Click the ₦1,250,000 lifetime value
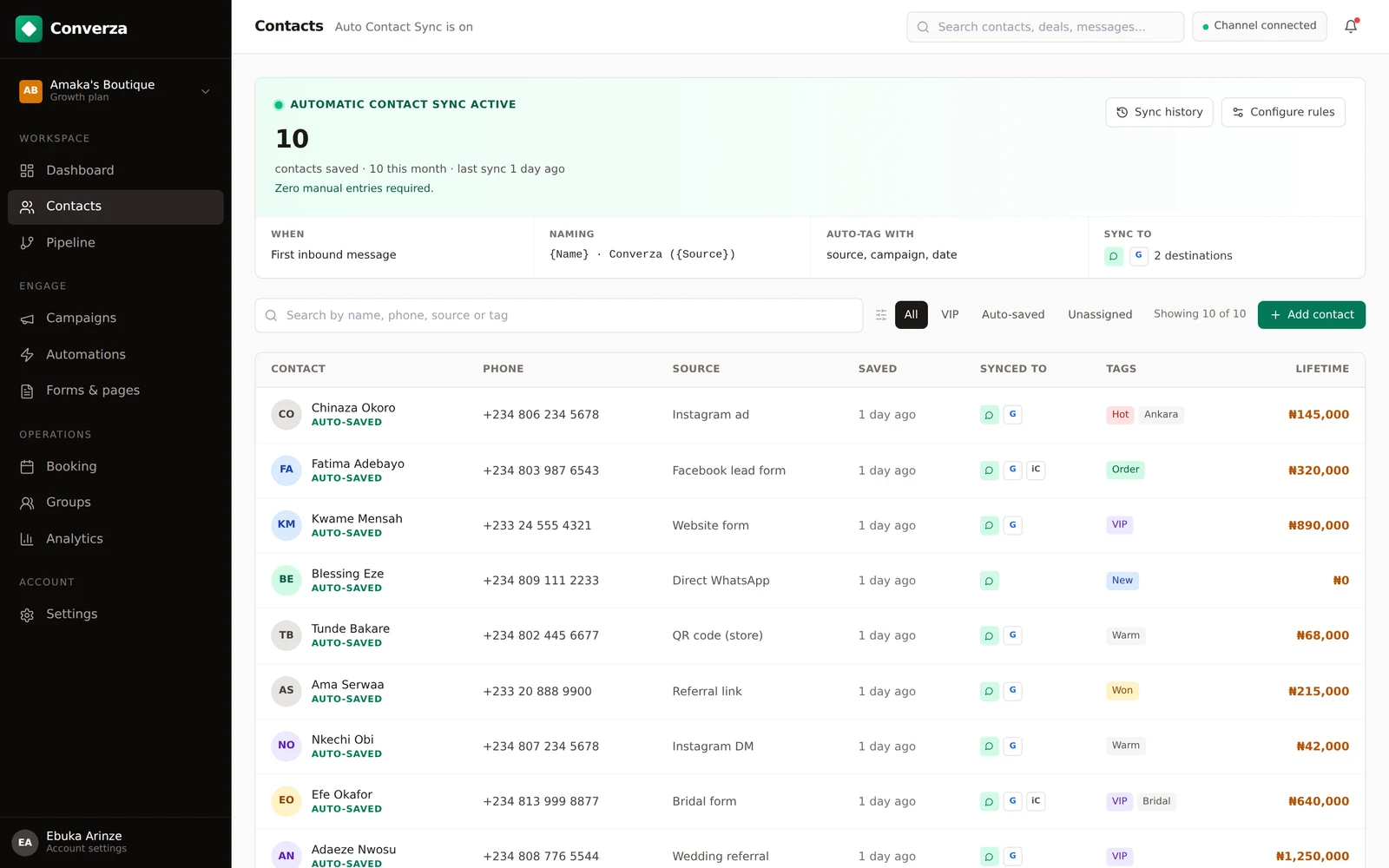The image size is (1389, 868). tap(1313, 856)
